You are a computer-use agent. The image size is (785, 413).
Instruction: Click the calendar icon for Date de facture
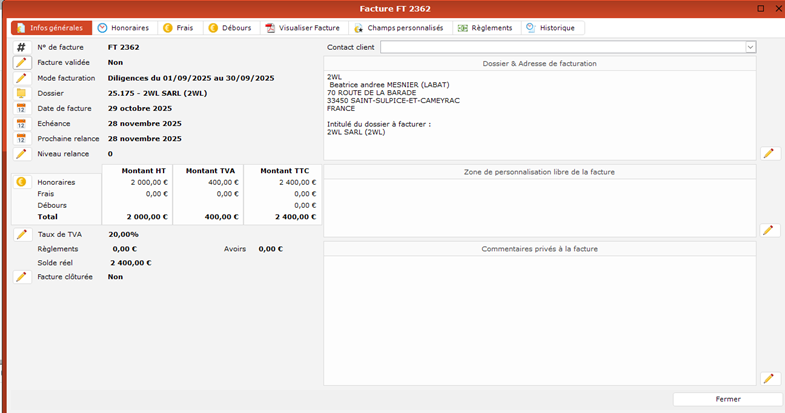[x=21, y=108]
